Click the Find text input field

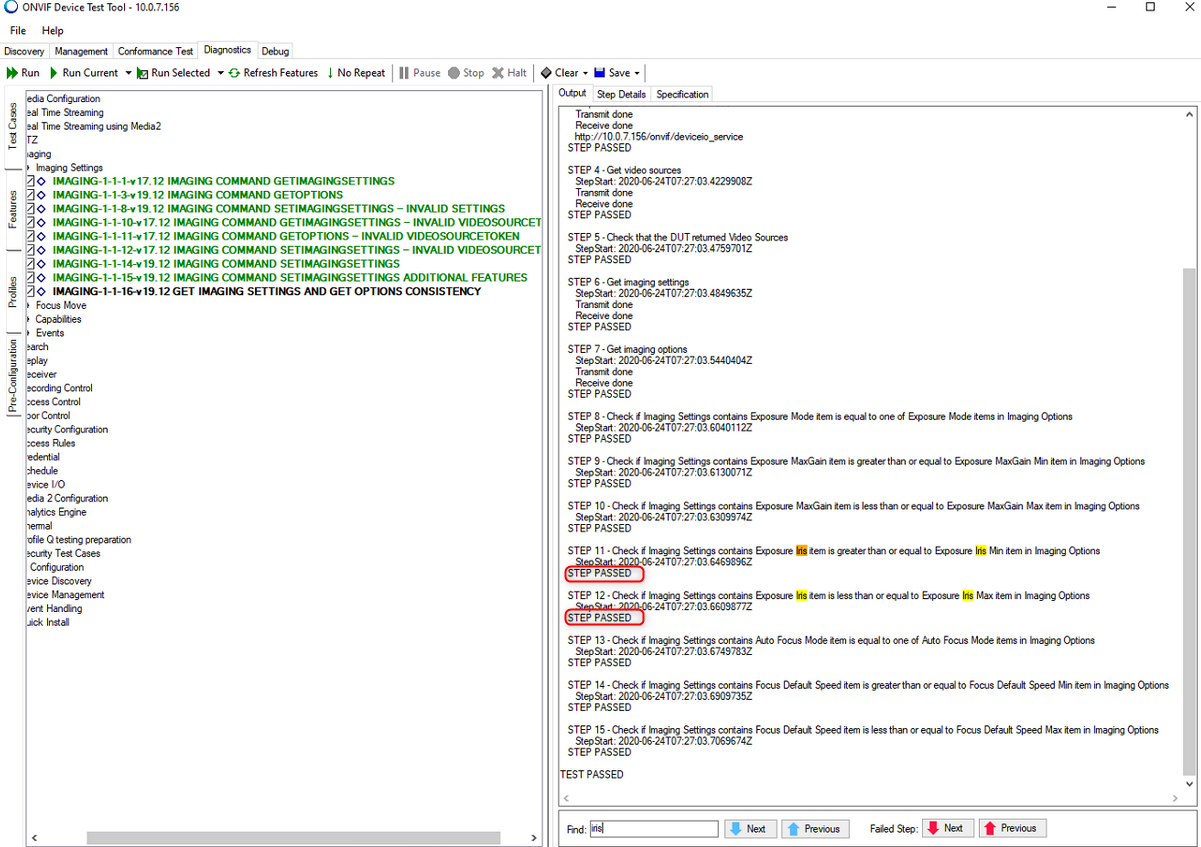[x=653, y=828]
